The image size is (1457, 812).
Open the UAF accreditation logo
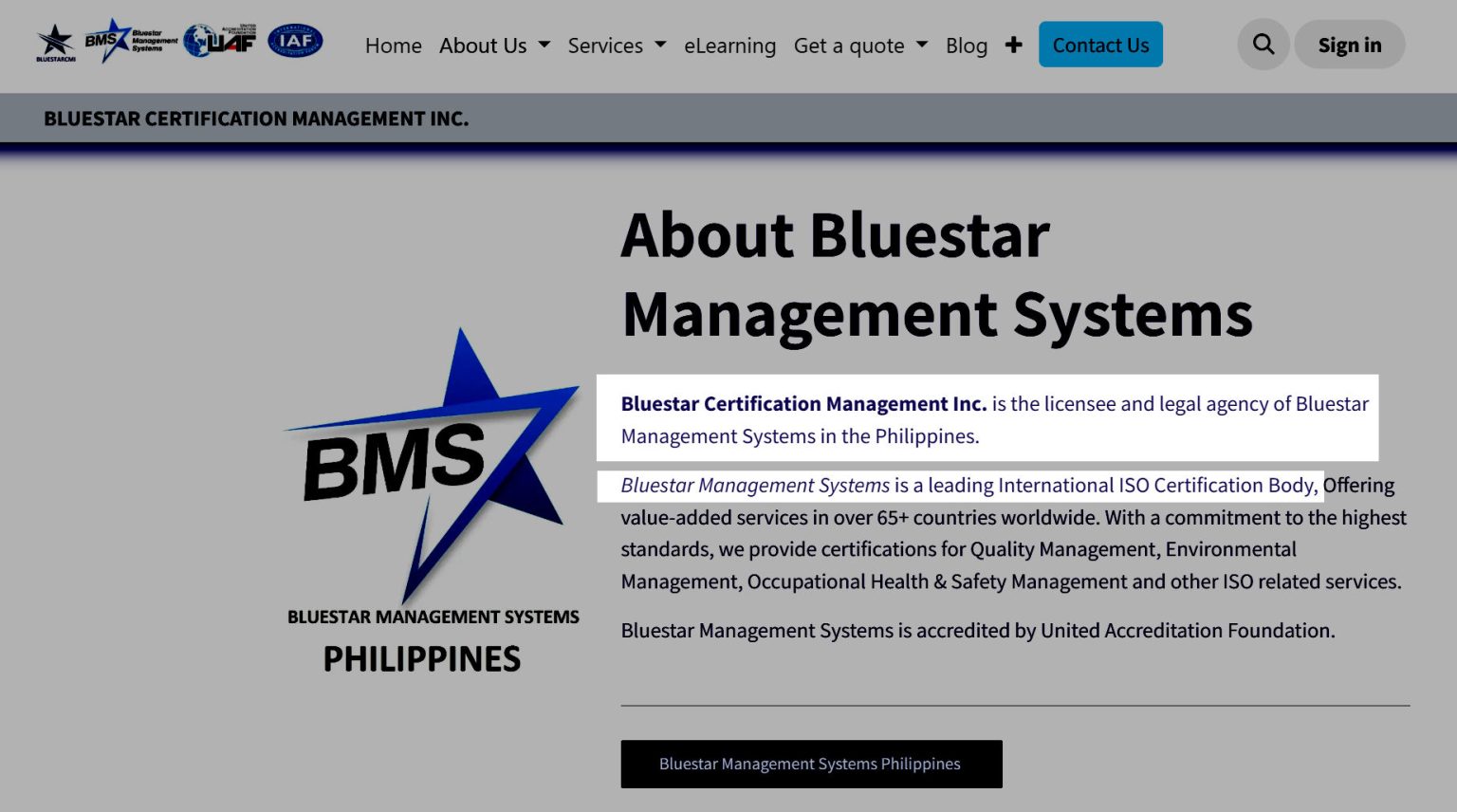coord(220,40)
